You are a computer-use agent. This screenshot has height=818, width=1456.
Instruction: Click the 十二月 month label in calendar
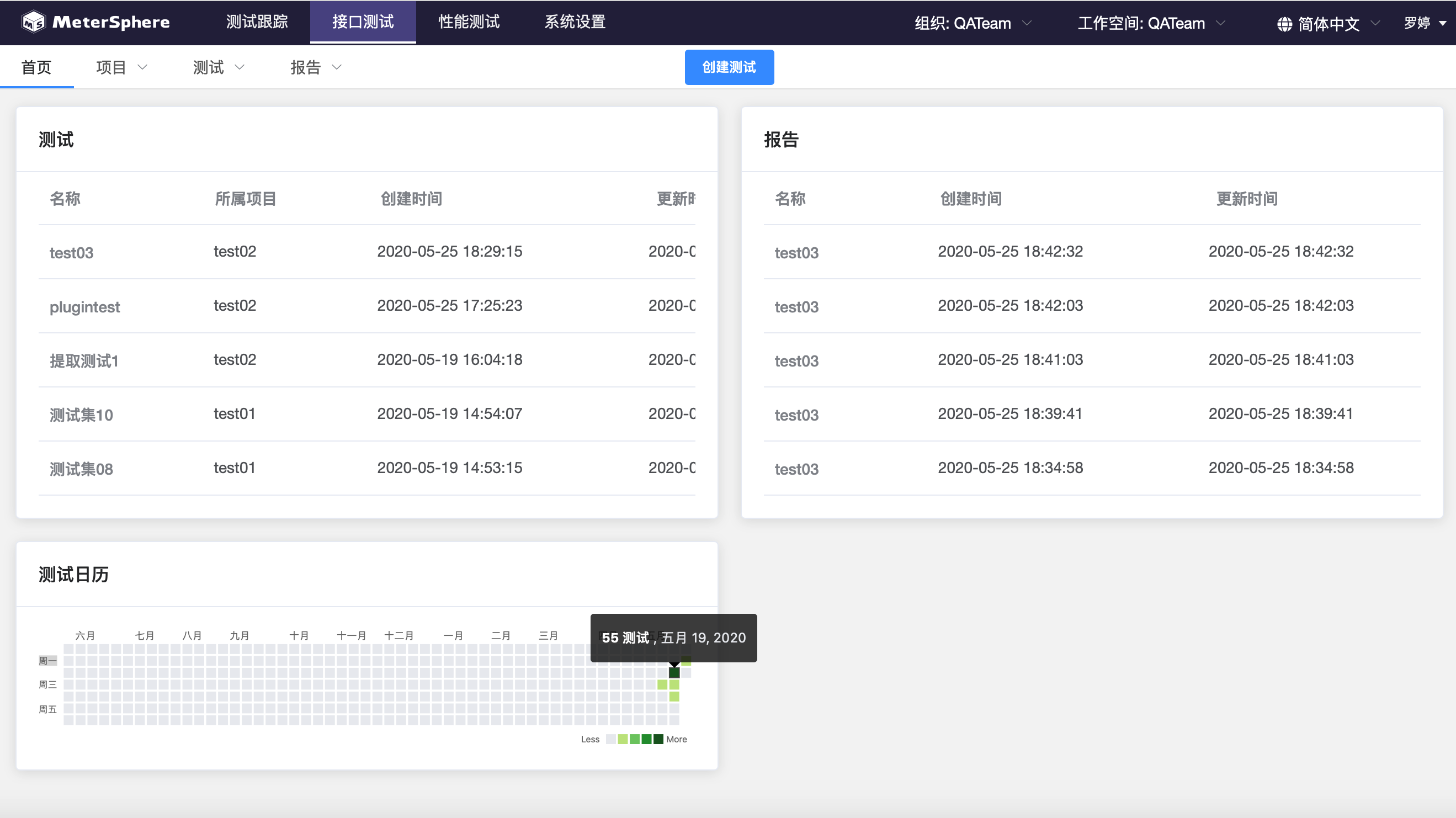pyautogui.click(x=399, y=635)
